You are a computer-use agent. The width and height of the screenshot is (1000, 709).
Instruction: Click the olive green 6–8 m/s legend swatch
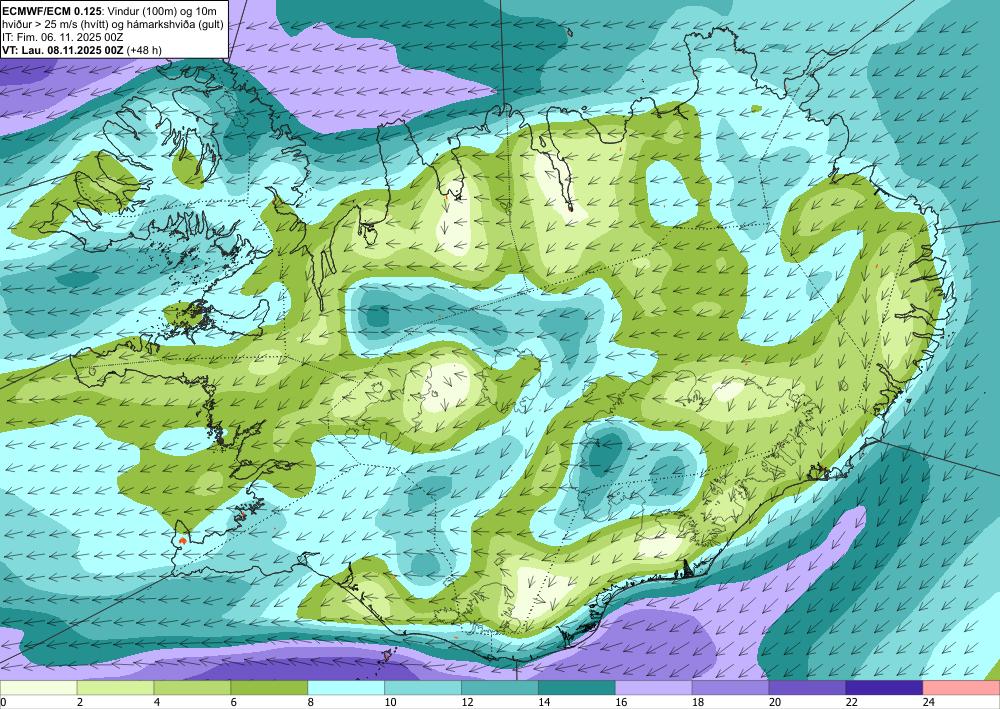(x=269, y=688)
